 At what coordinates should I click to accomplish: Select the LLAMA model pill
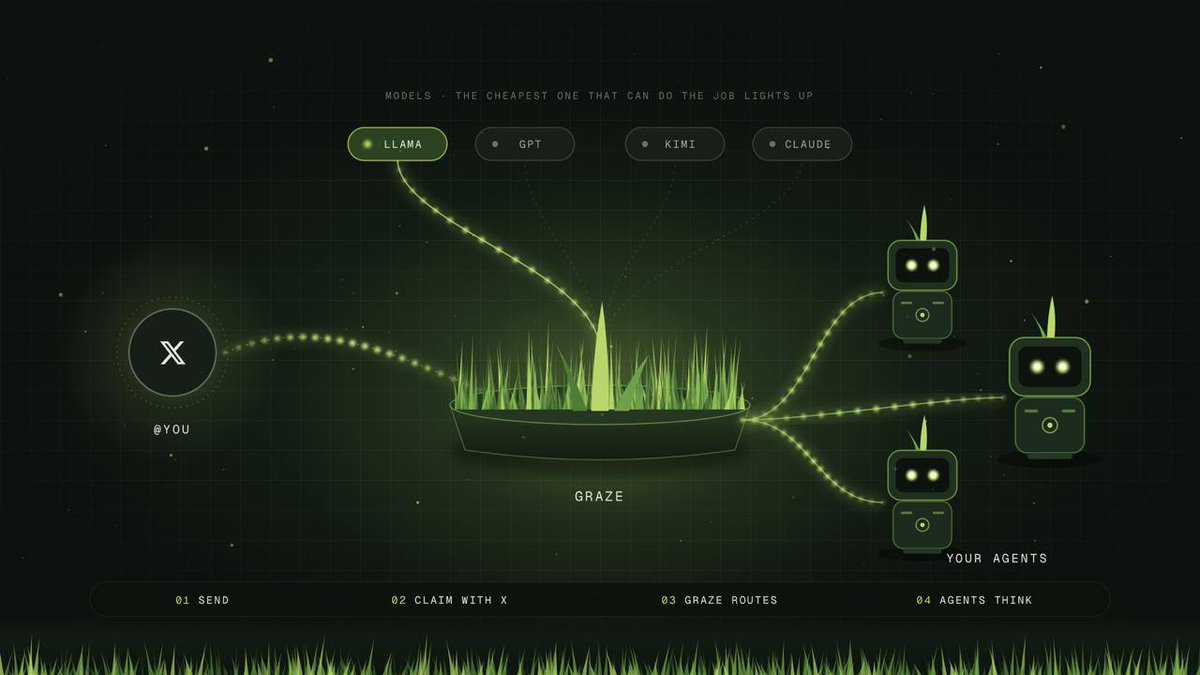coord(397,144)
